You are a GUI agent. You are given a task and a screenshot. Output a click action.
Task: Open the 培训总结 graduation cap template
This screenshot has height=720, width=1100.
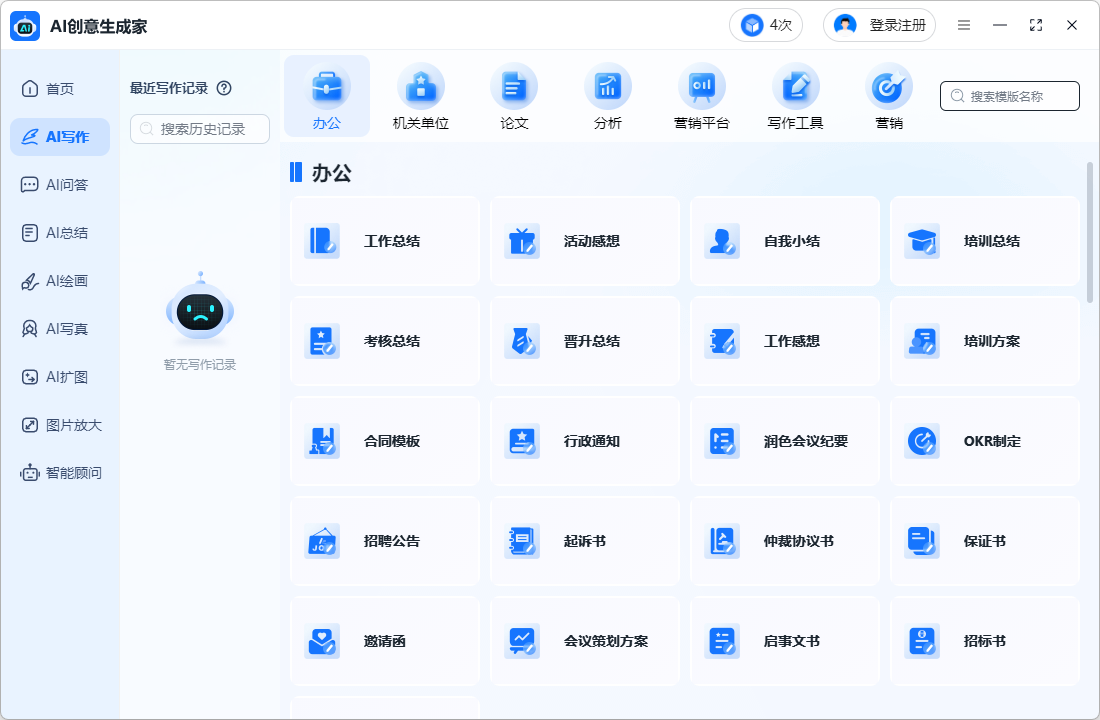point(922,241)
